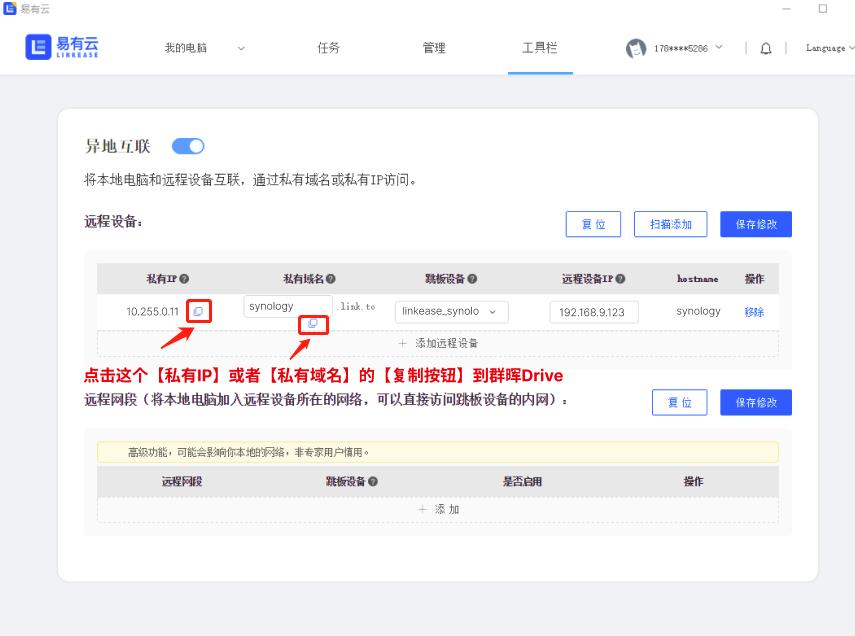Click the user avatar icon

pos(636,48)
